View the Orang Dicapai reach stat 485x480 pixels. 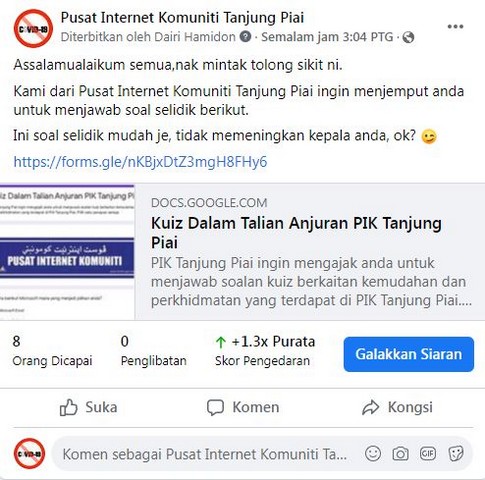tap(52, 351)
